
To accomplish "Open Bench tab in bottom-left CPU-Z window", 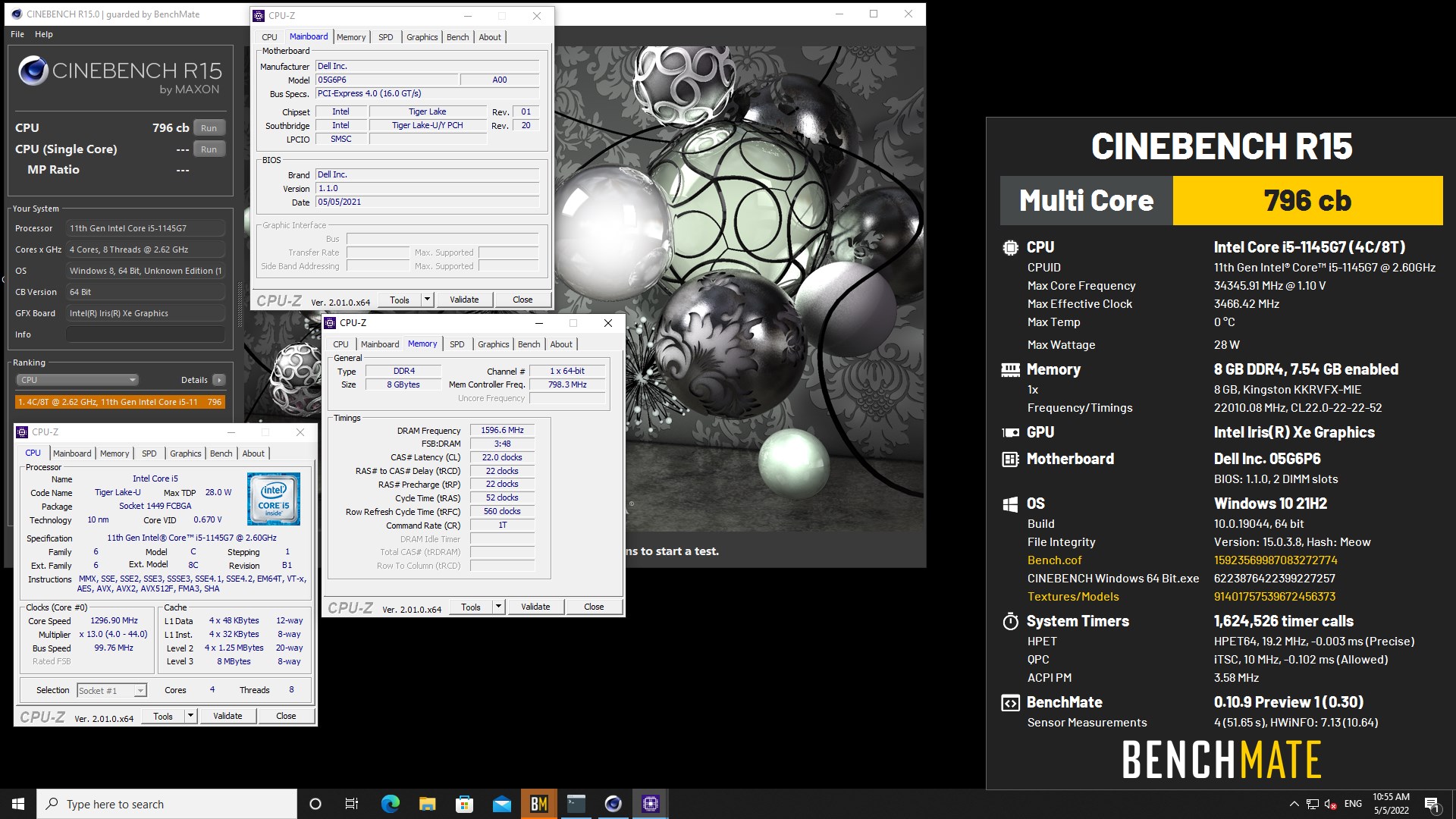I will pyautogui.click(x=221, y=453).
